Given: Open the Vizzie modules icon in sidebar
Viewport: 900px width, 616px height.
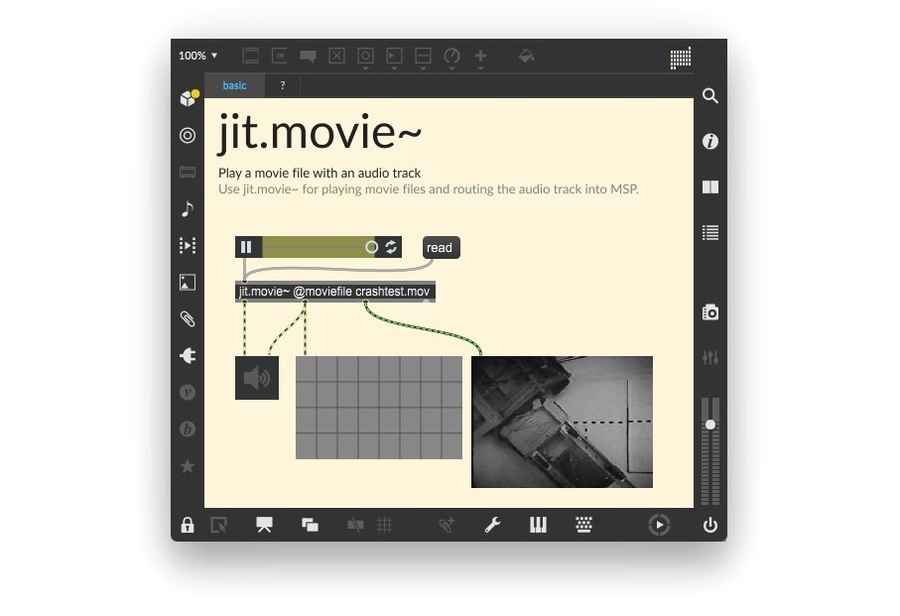Looking at the screenshot, I should pos(187,393).
